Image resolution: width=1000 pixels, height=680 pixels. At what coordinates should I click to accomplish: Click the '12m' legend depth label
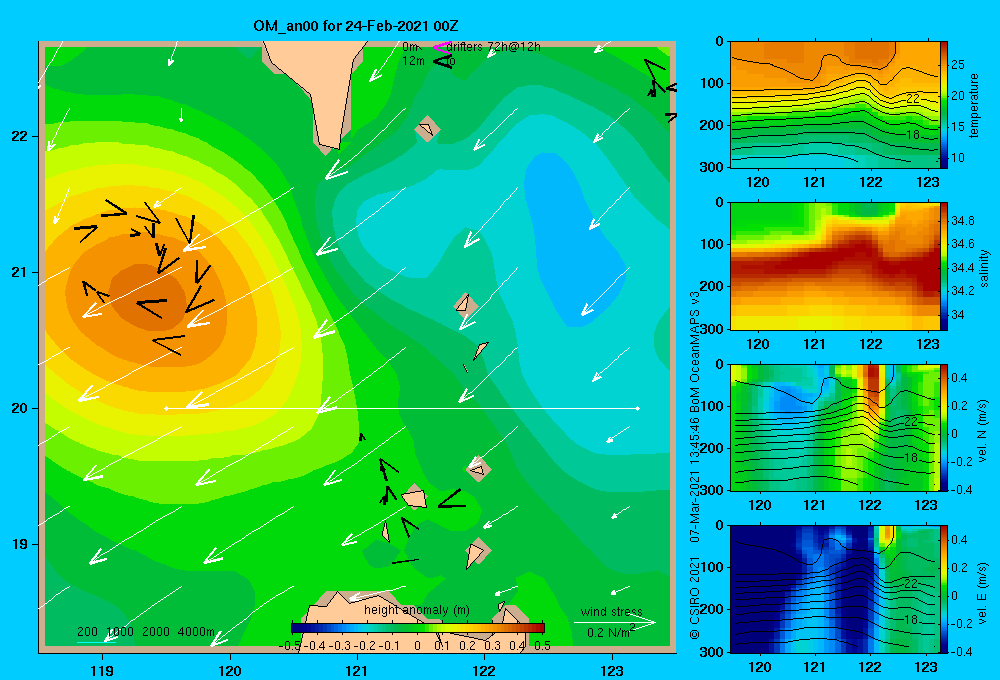coord(413,61)
